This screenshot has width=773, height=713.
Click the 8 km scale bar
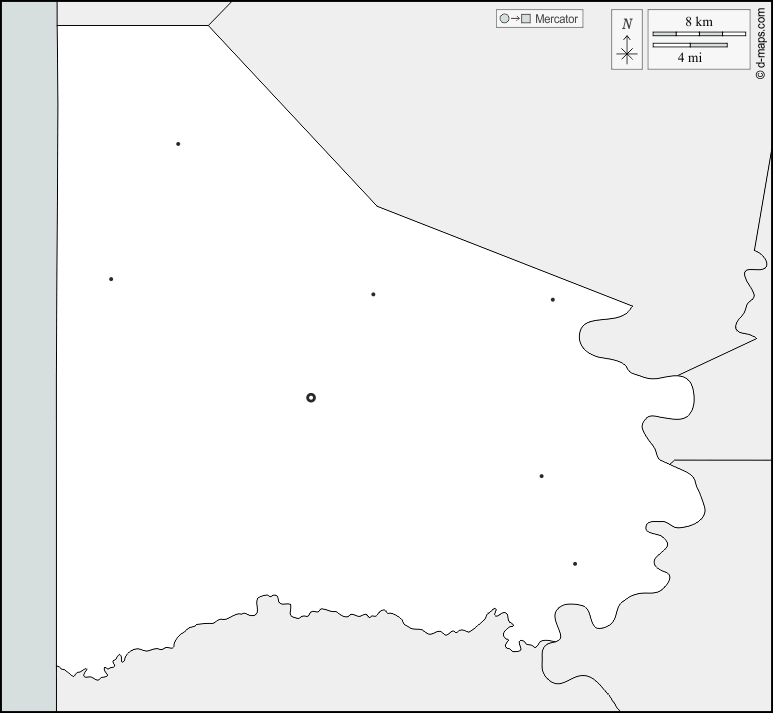(699, 34)
